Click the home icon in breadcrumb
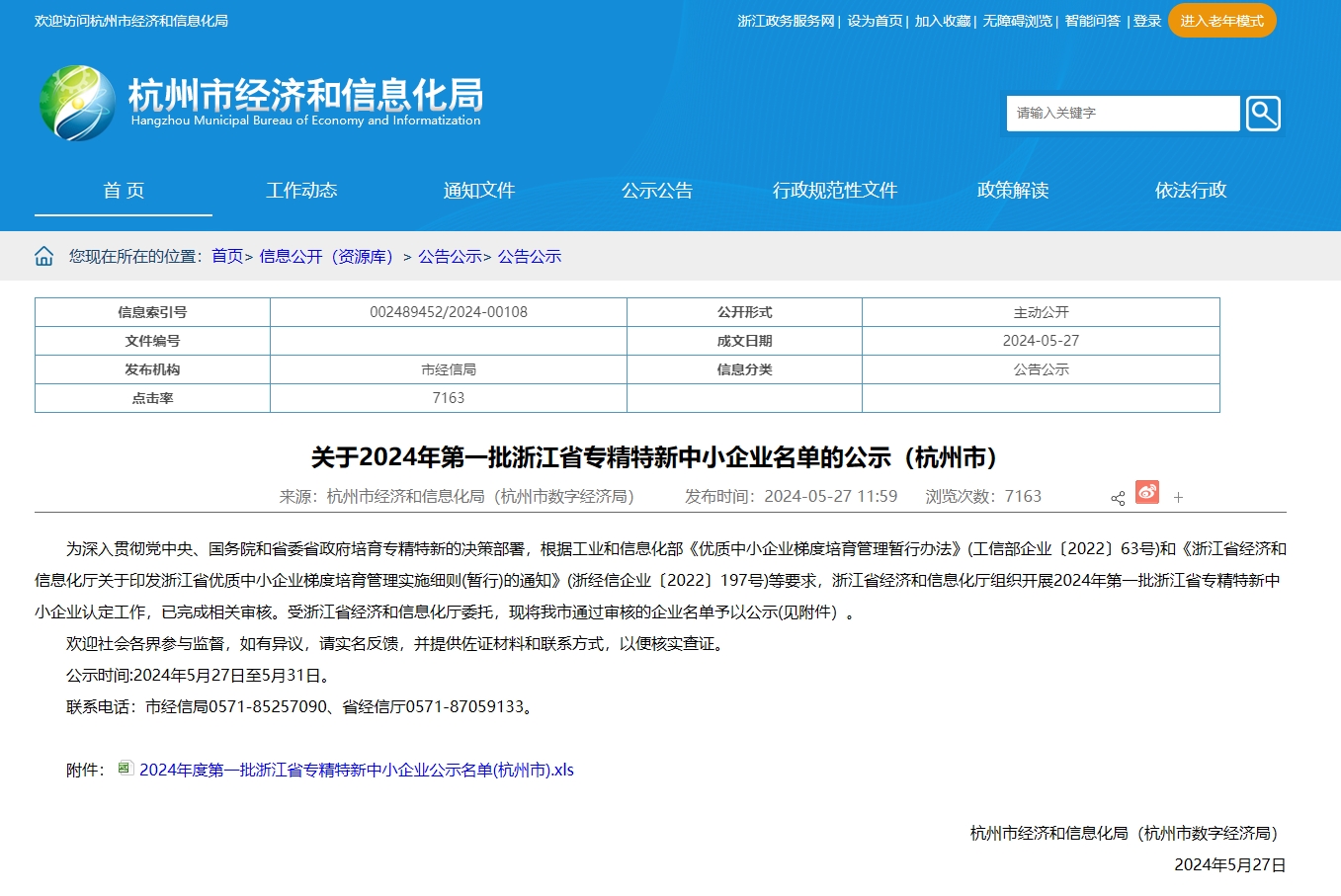Image resolution: width=1341 pixels, height=896 pixels. (x=44, y=257)
